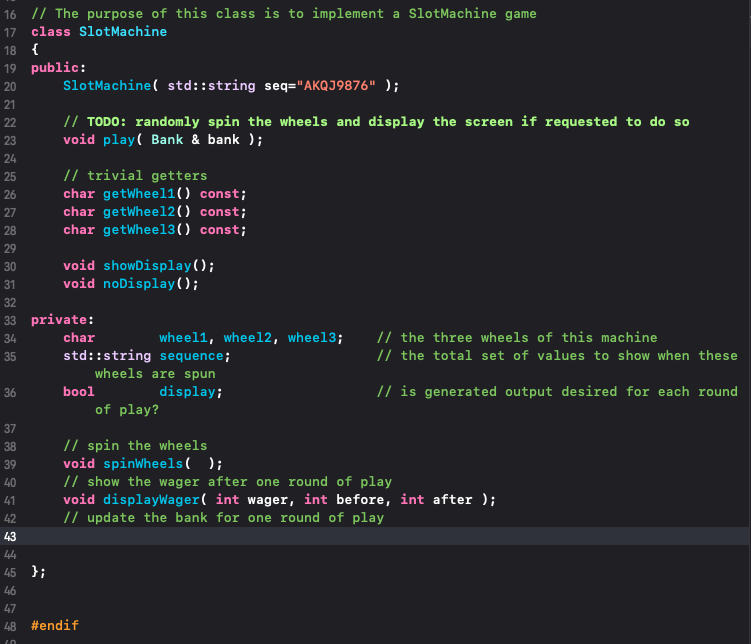Click the "update the bank" comment
This screenshot has width=751, height=644.
[x=224, y=518]
